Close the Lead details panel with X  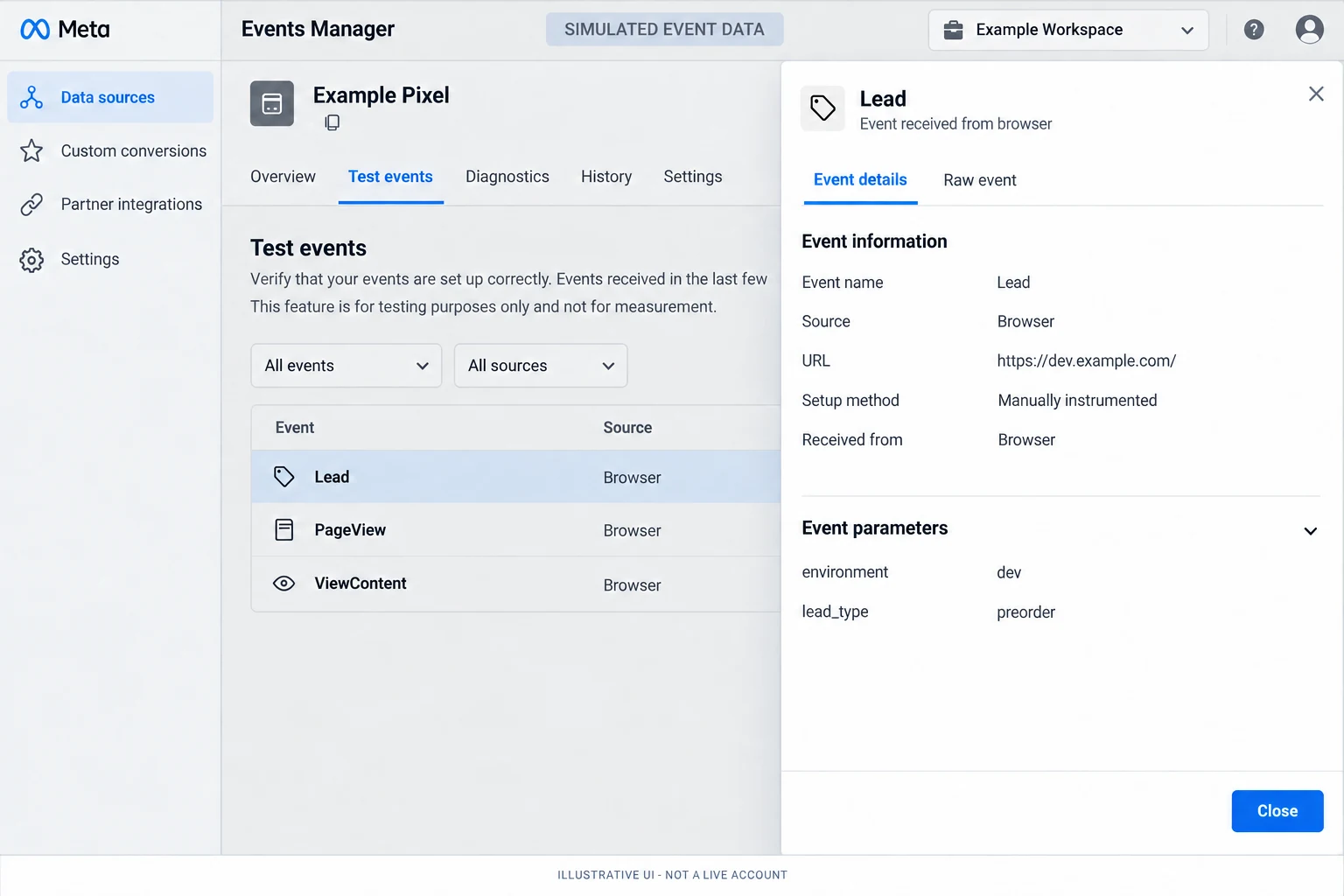1316,94
